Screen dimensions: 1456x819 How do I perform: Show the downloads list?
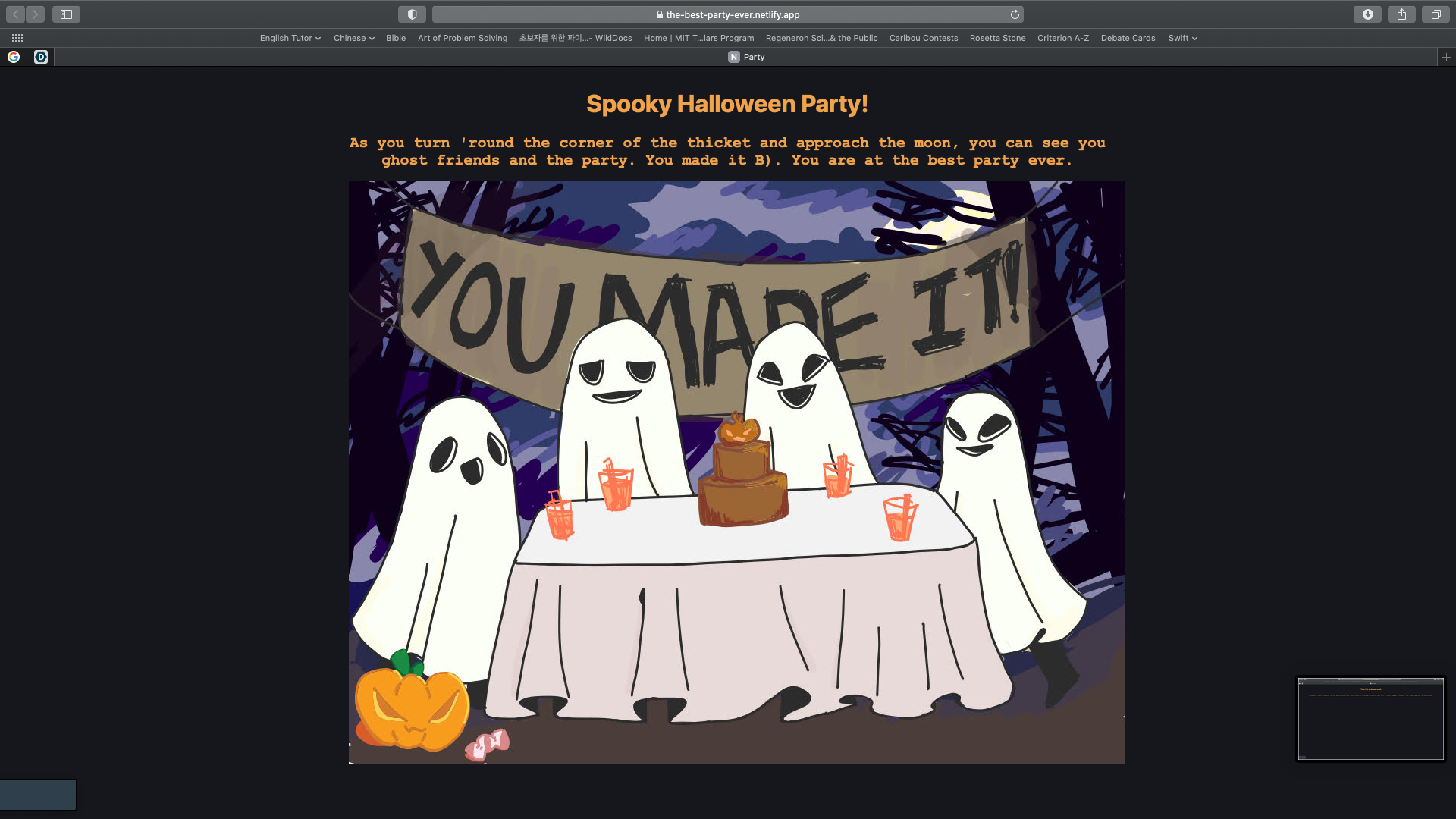[x=1367, y=14]
